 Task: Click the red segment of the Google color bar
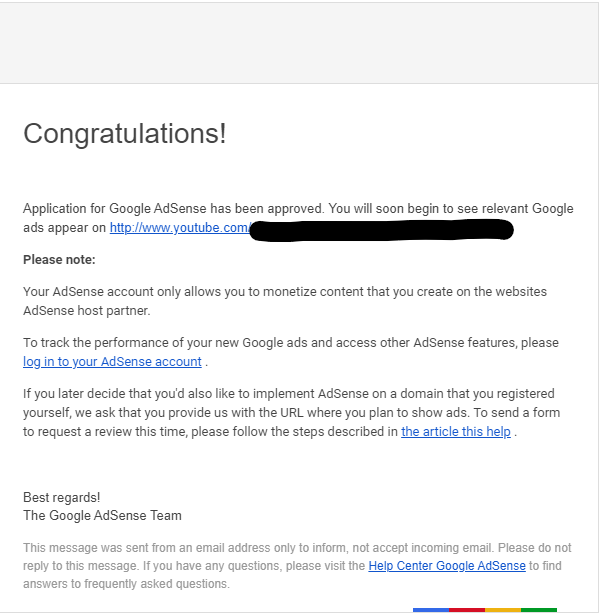[x=467, y=610]
